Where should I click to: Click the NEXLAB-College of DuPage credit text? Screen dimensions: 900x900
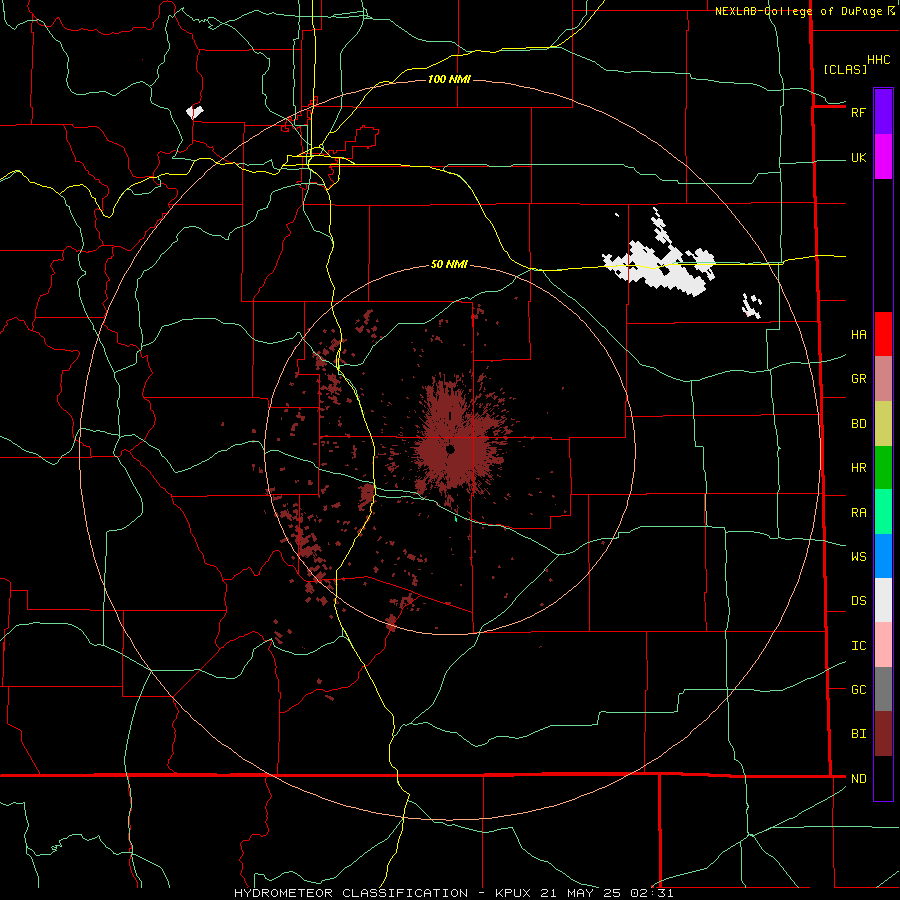tap(798, 11)
